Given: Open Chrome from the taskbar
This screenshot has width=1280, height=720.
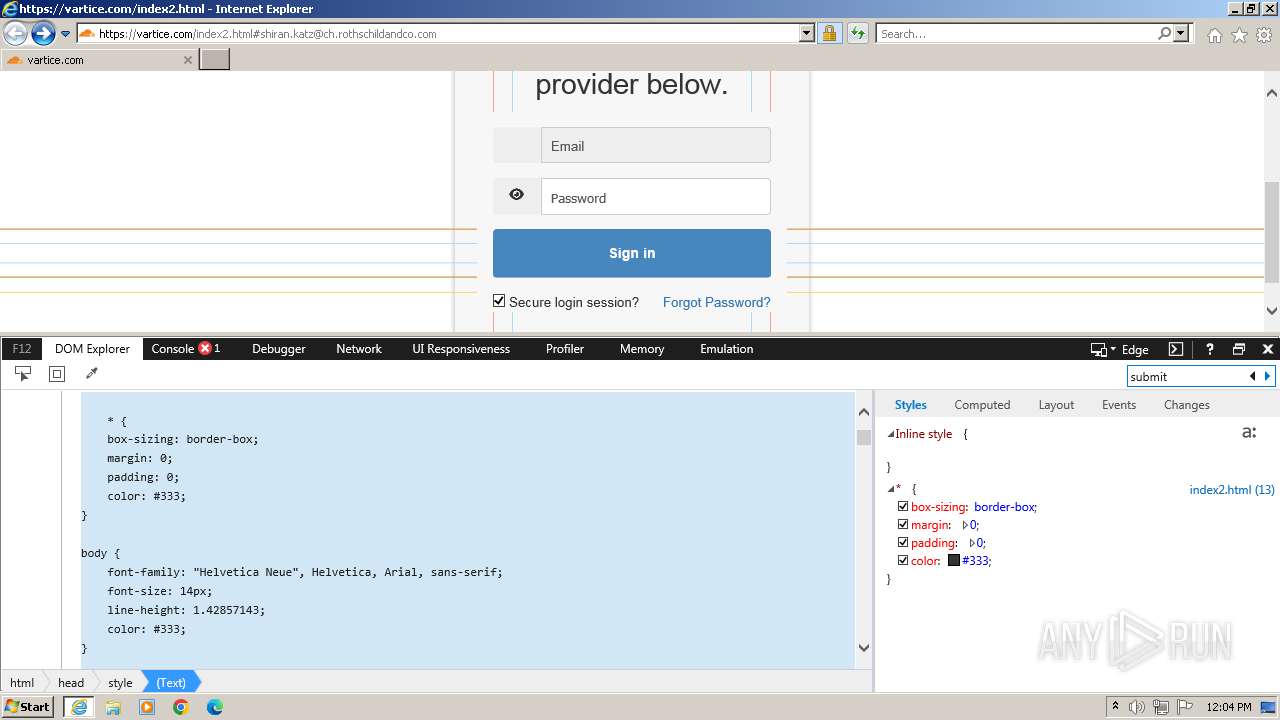Looking at the screenshot, I should pyautogui.click(x=180, y=707).
